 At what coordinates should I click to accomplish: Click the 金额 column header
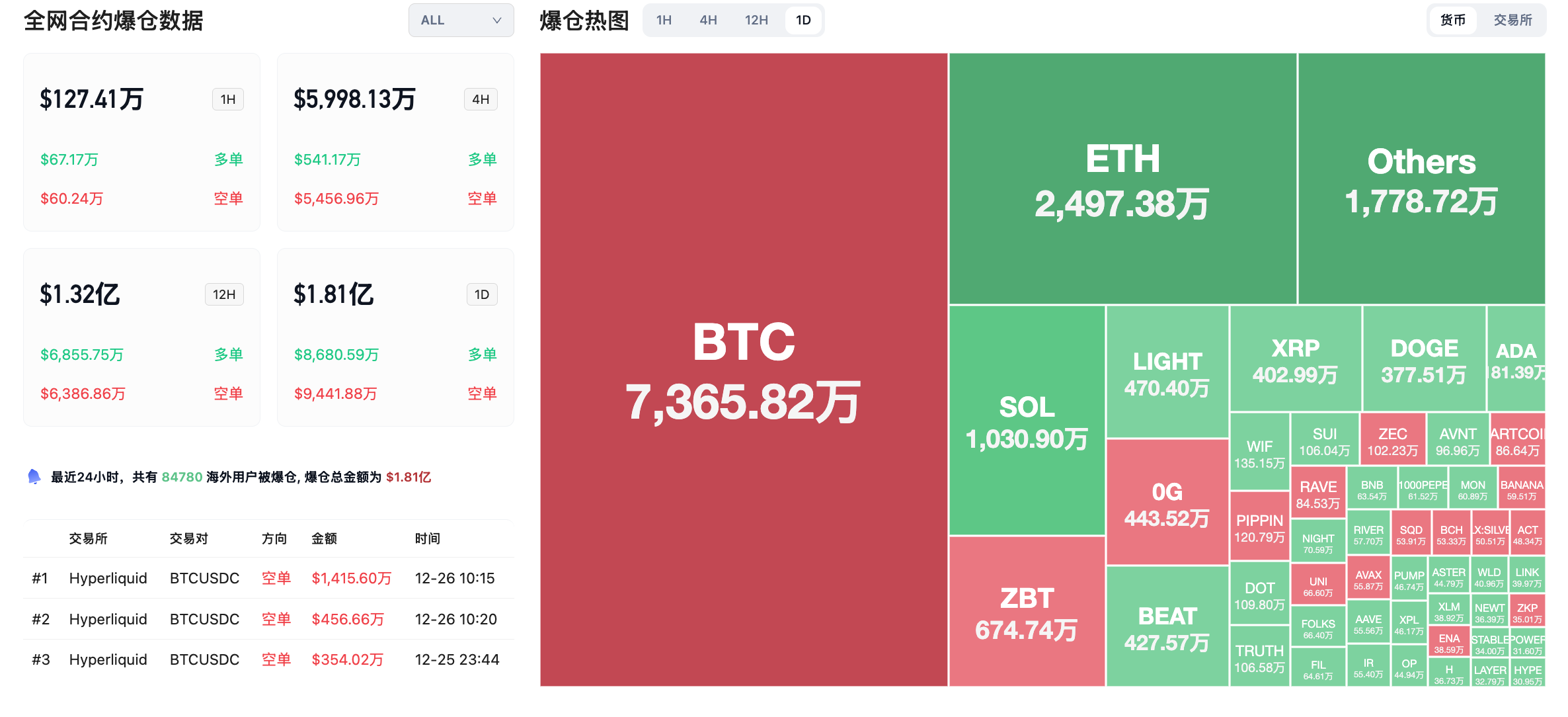click(x=324, y=538)
